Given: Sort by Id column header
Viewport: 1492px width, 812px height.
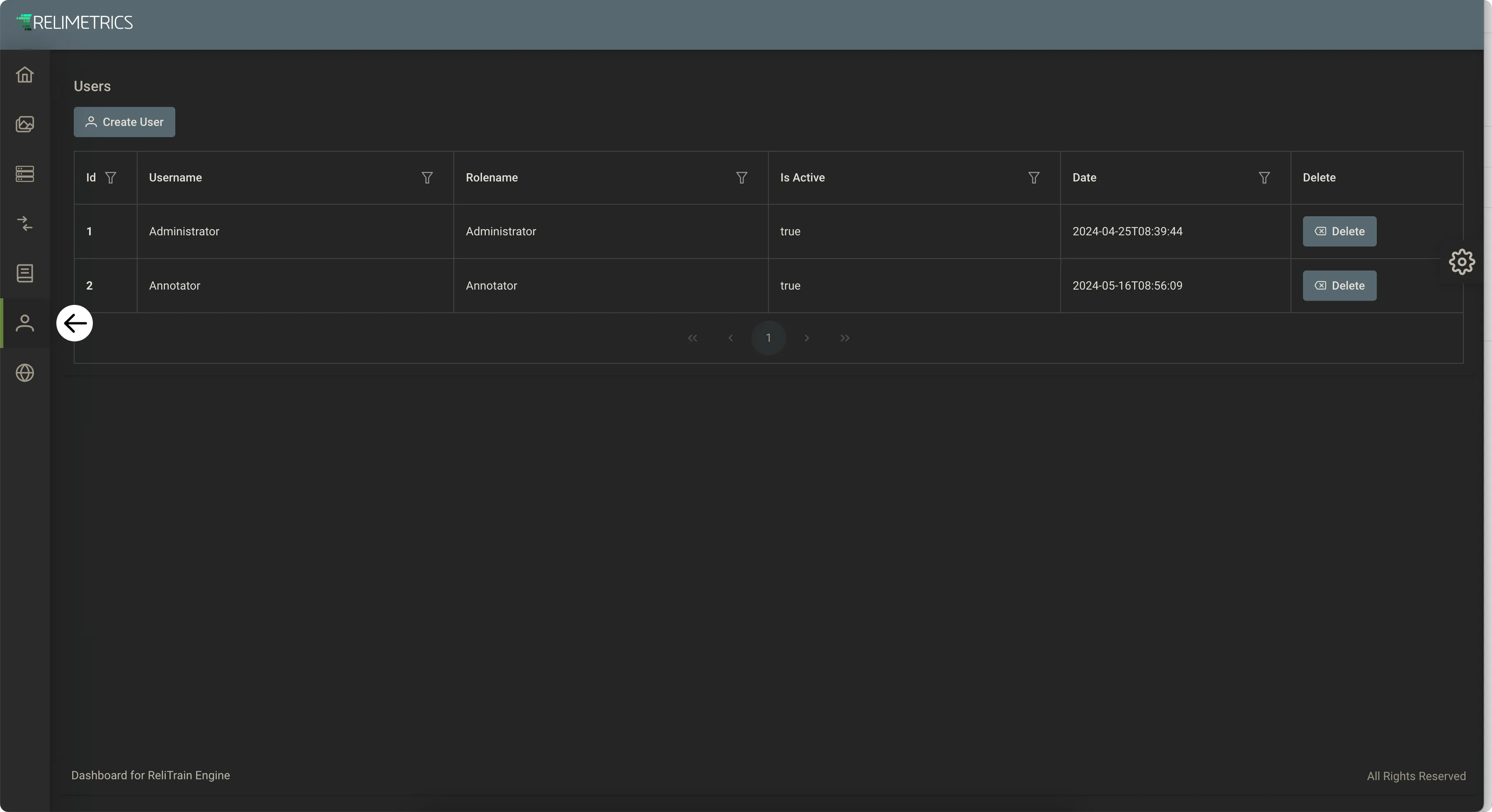Looking at the screenshot, I should [91, 178].
